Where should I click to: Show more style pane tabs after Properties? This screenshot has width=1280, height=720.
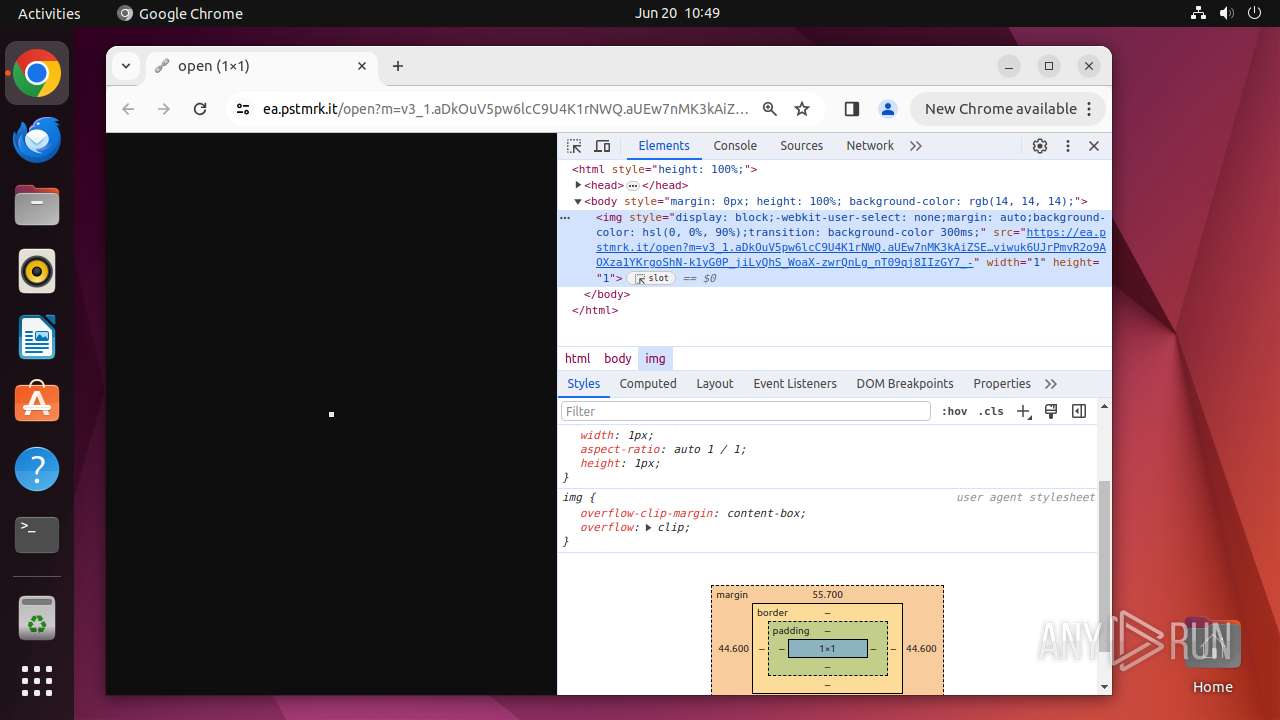point(1051,384)
